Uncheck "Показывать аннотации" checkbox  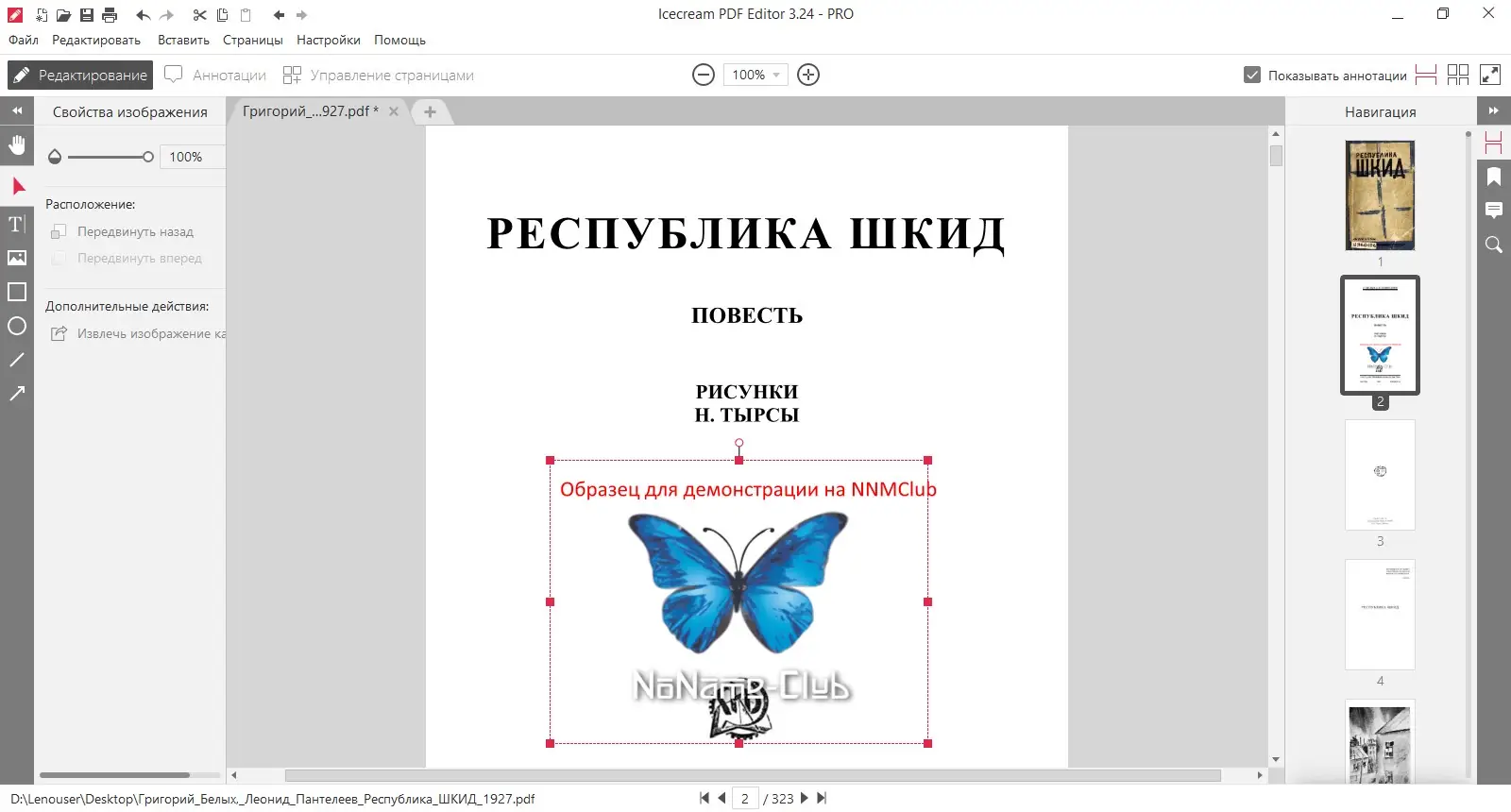click(1252, 75)
